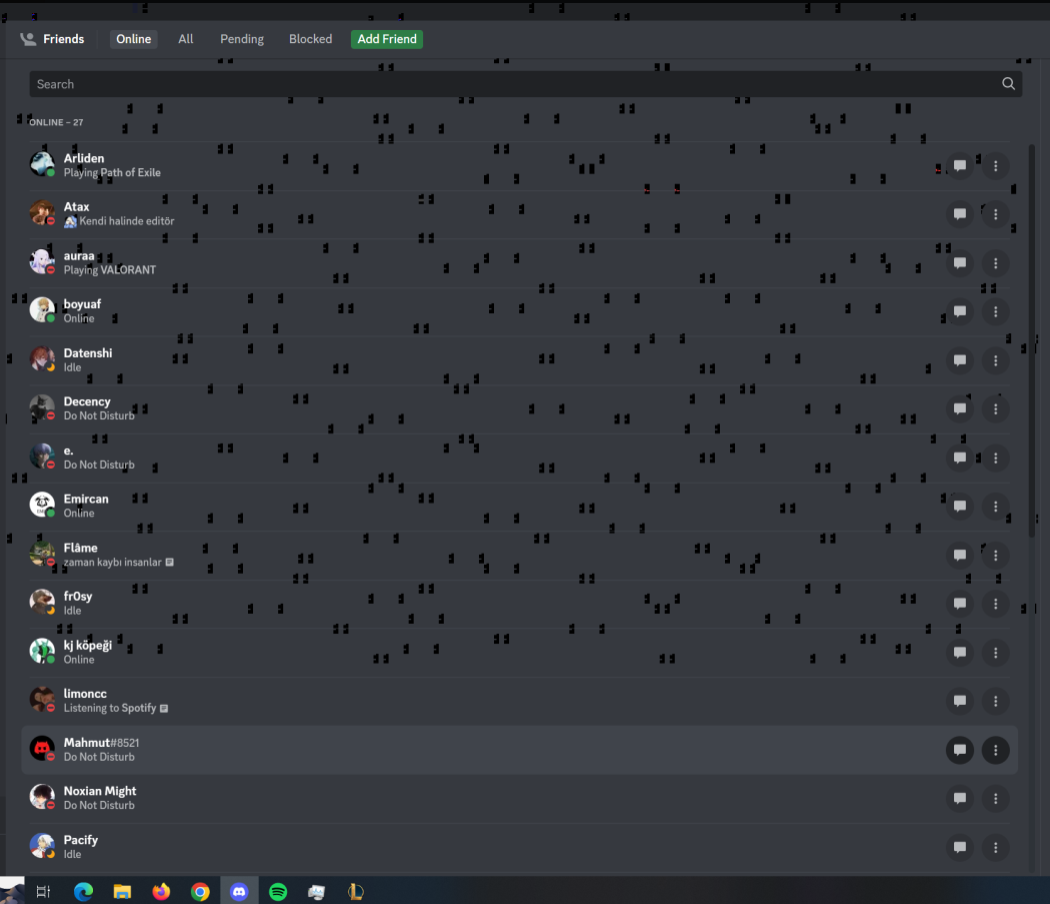Message Mahmut#8521 via chat icon
The image size is (1050, 904).
[960, 750]
